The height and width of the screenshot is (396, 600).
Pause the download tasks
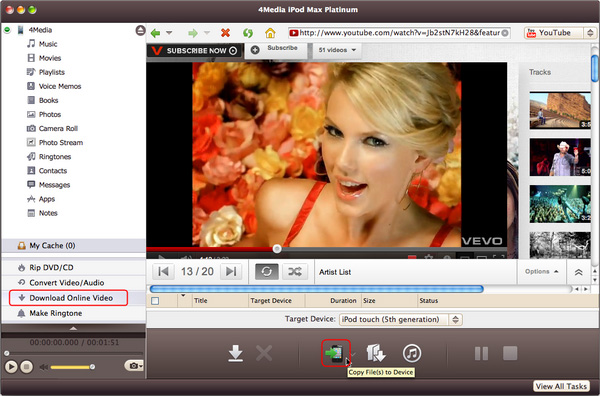481,354
